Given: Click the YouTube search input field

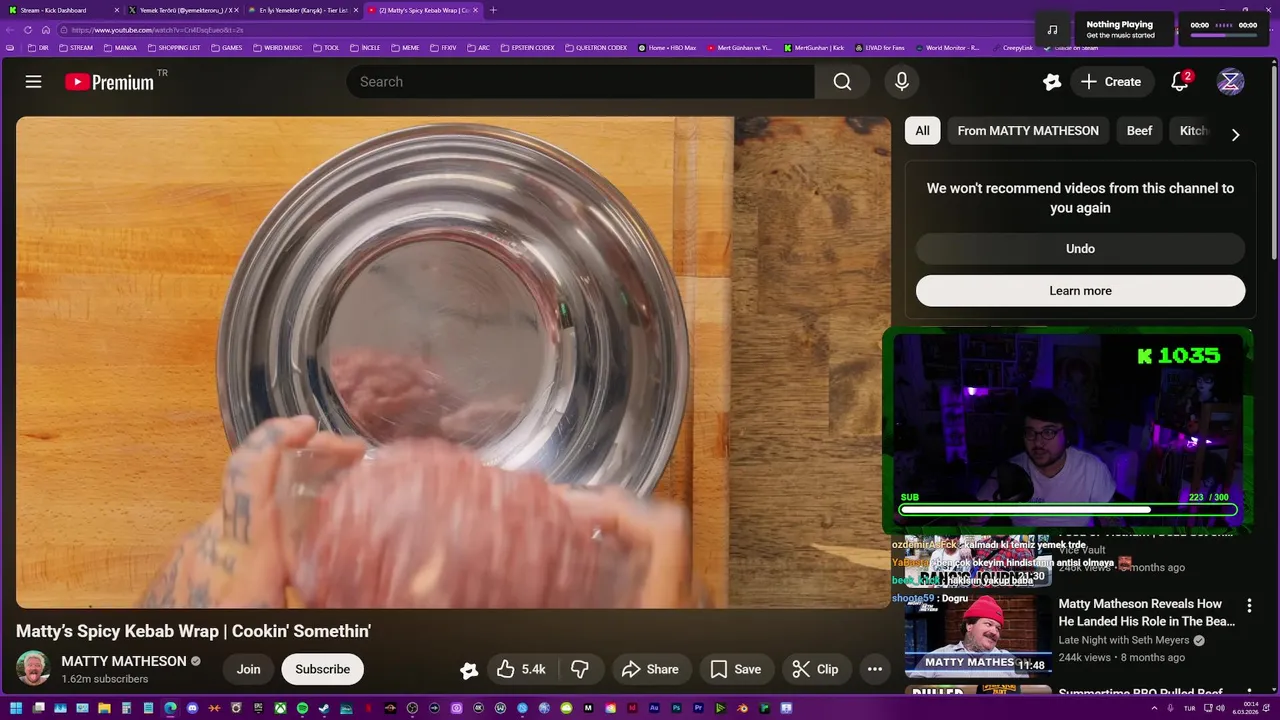Looking at the screenshot, I should (580, 82).
